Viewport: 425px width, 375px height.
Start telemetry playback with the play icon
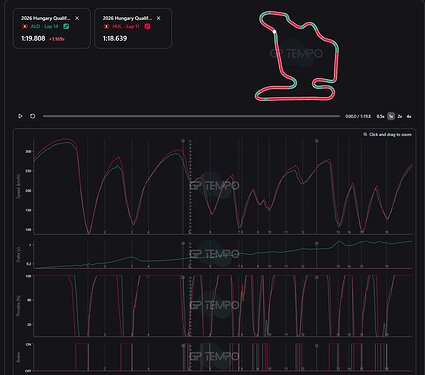point(20,116)
